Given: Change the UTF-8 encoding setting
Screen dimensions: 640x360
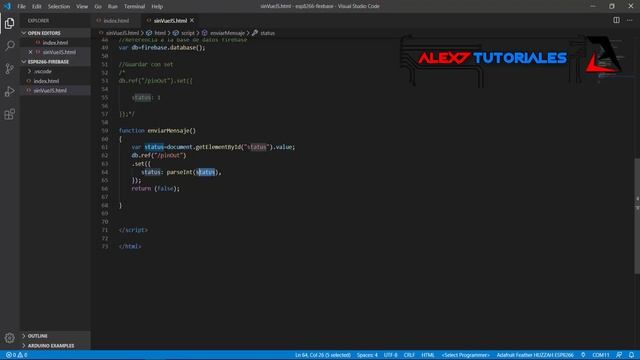Looking at the screenshot, I should pos(390,355).
